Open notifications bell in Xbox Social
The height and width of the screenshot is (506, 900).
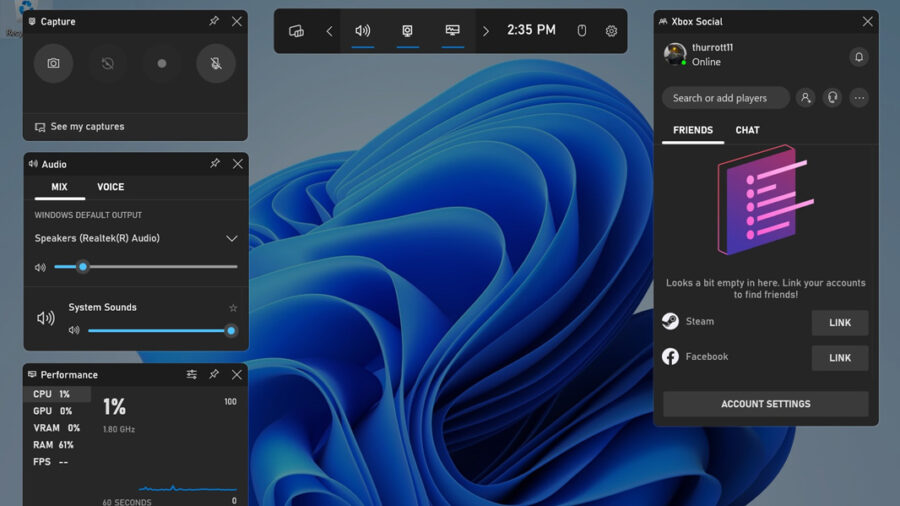[x=858, y=57]
